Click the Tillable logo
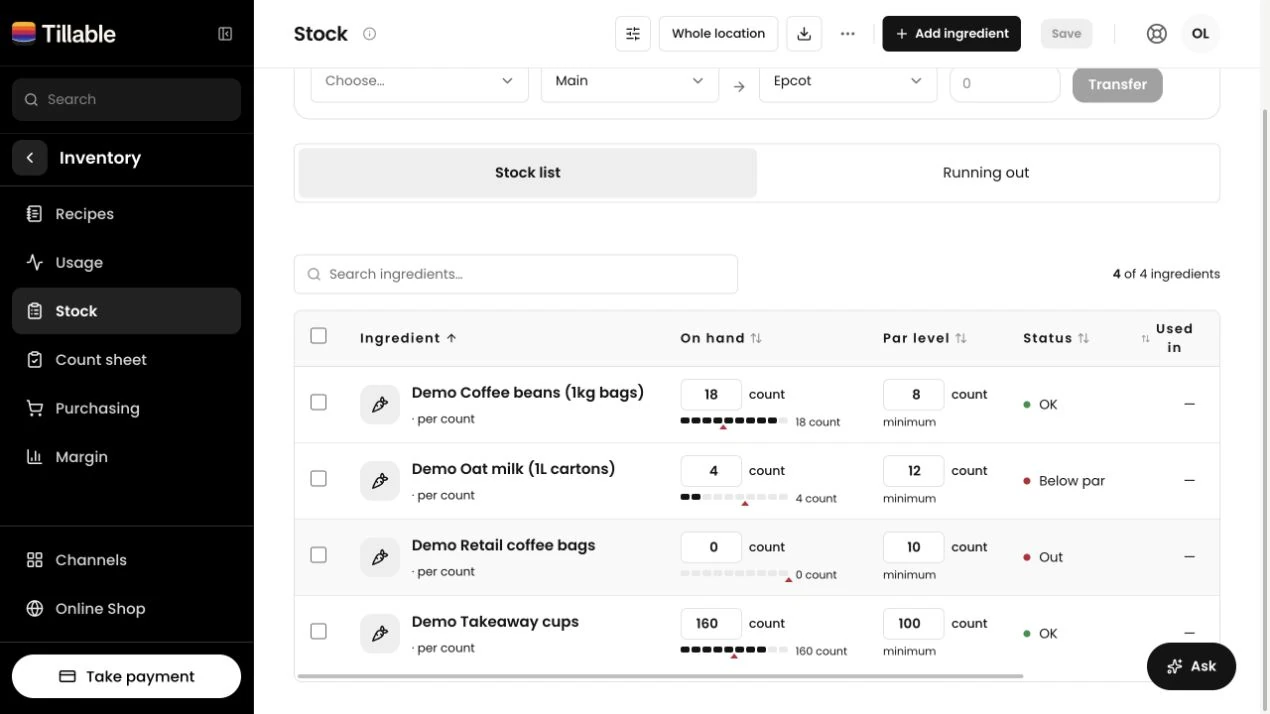Screen dimensions: 1270x714 (64, 33)
